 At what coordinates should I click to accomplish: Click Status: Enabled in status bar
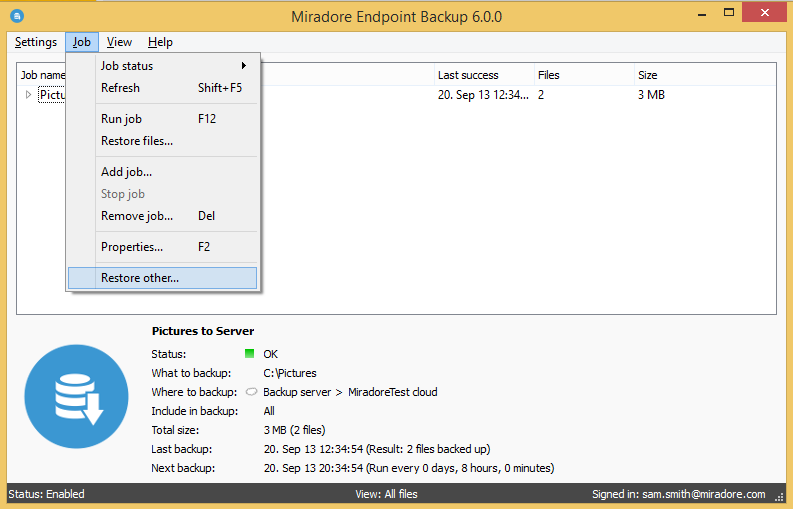pos(47,494)
